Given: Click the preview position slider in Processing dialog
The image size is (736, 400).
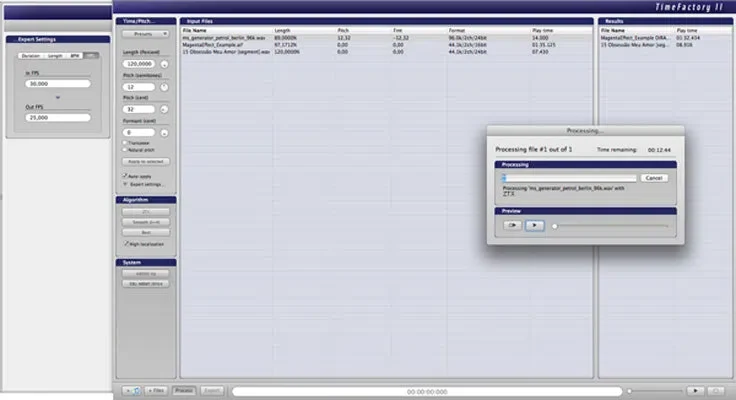Looking at the screenshot, I should [610, 226].
